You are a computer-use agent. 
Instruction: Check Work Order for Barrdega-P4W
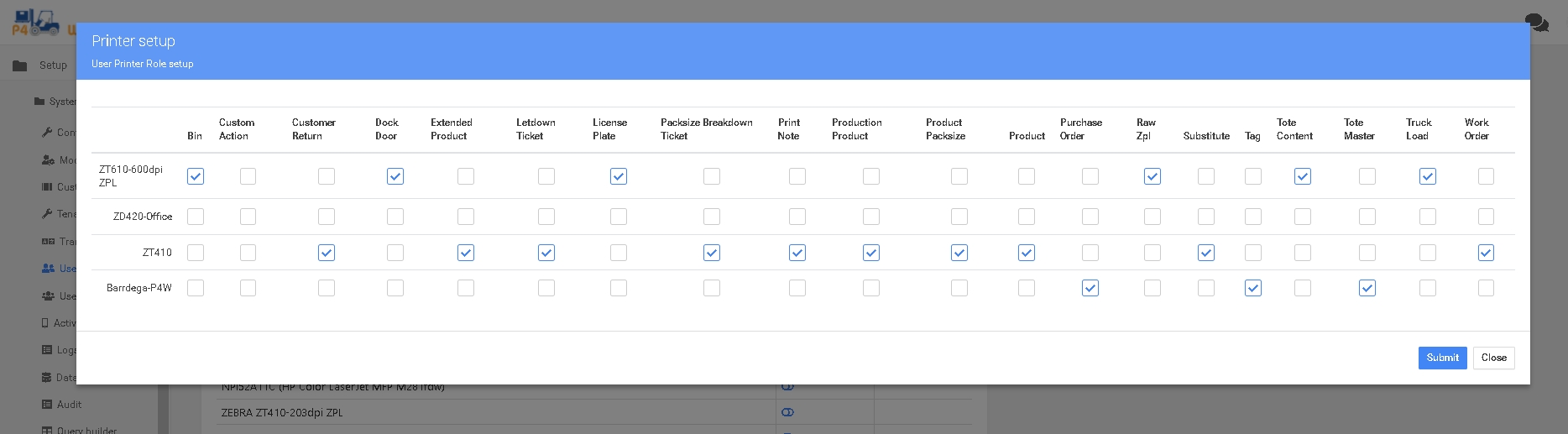click(1487, 288)
